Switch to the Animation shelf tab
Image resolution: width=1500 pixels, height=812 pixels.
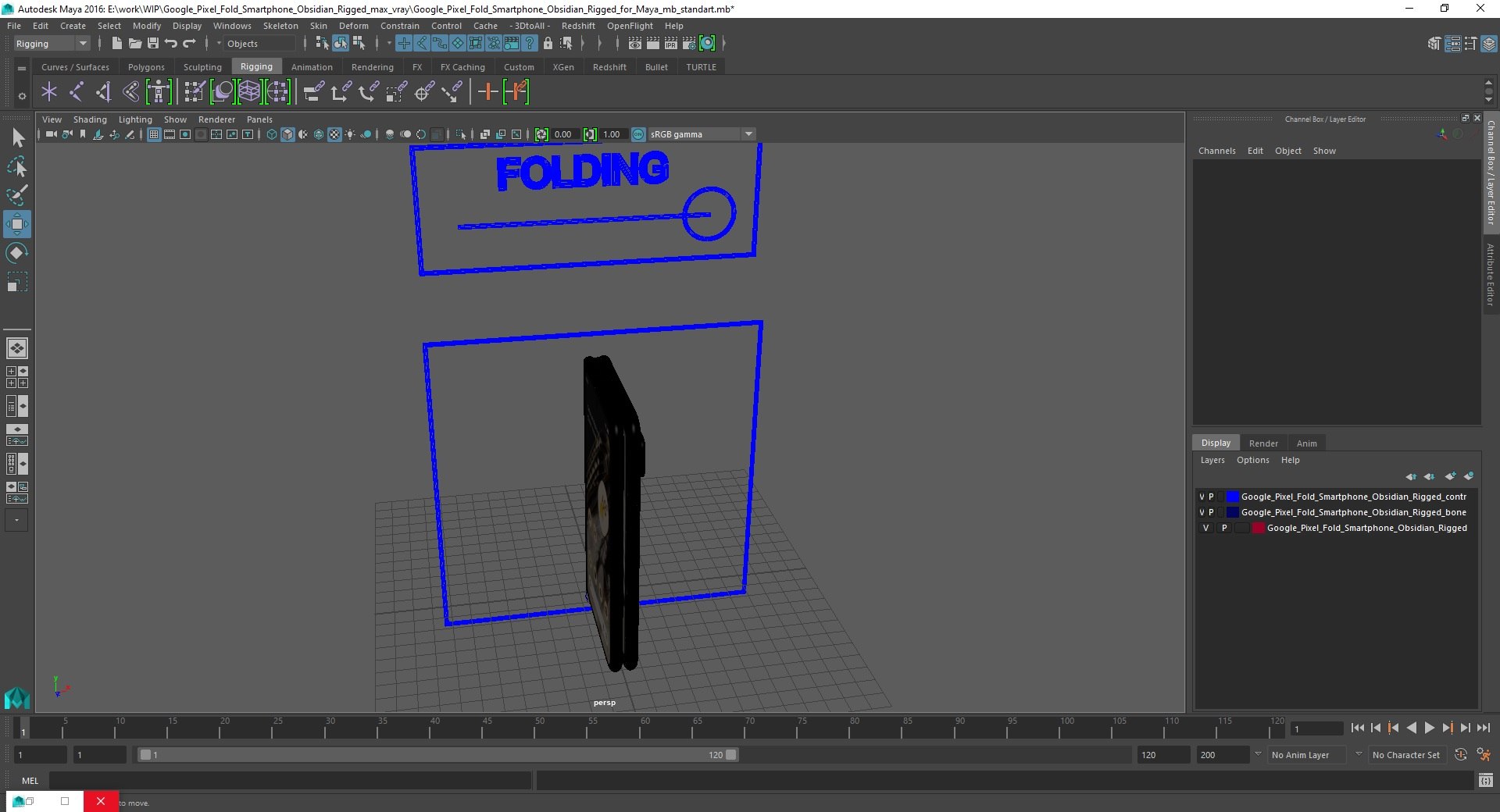312,67
